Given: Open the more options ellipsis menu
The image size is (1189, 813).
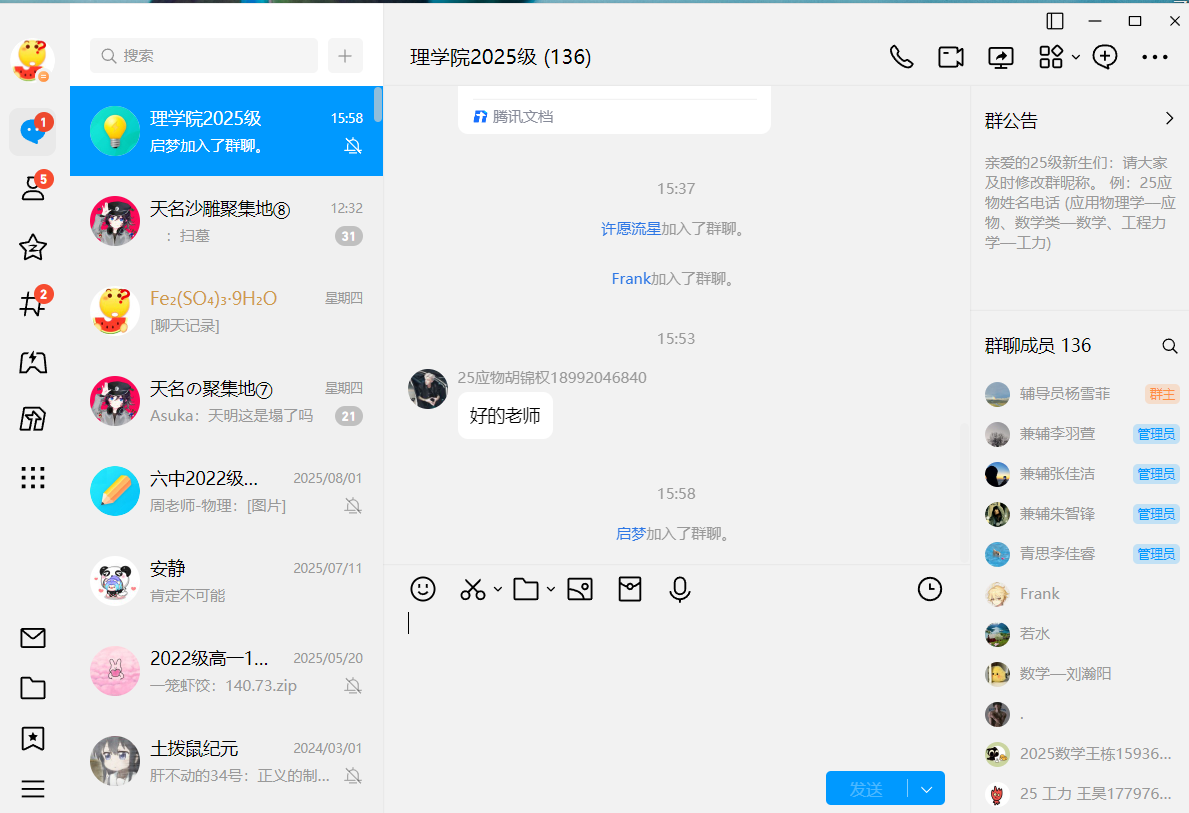Looking at the screenshot, I should [x=1155, y=57].
